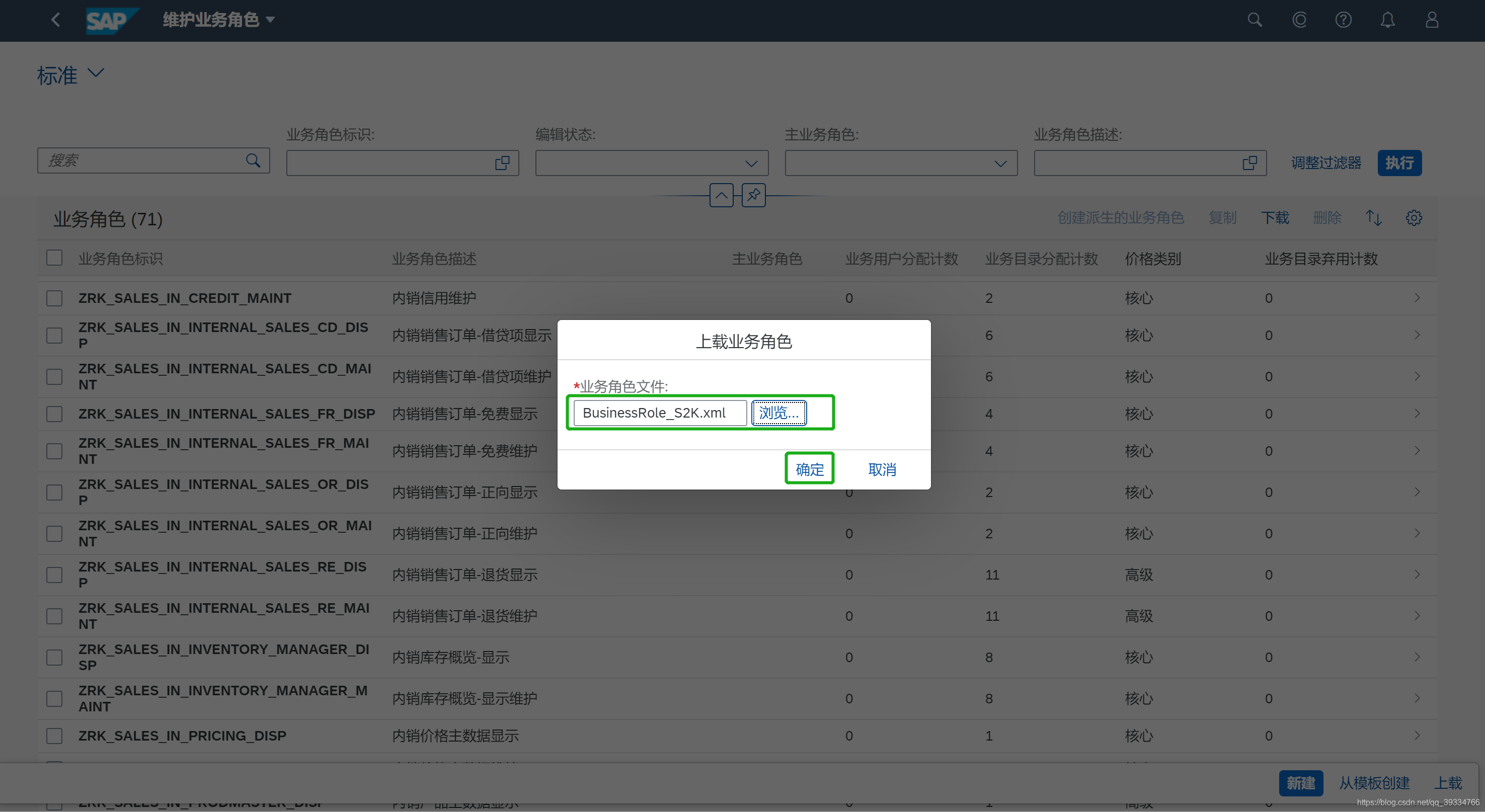Click the sort arrows icon in table toolbar
1485x812 pixels.
tap(1374, 218)
